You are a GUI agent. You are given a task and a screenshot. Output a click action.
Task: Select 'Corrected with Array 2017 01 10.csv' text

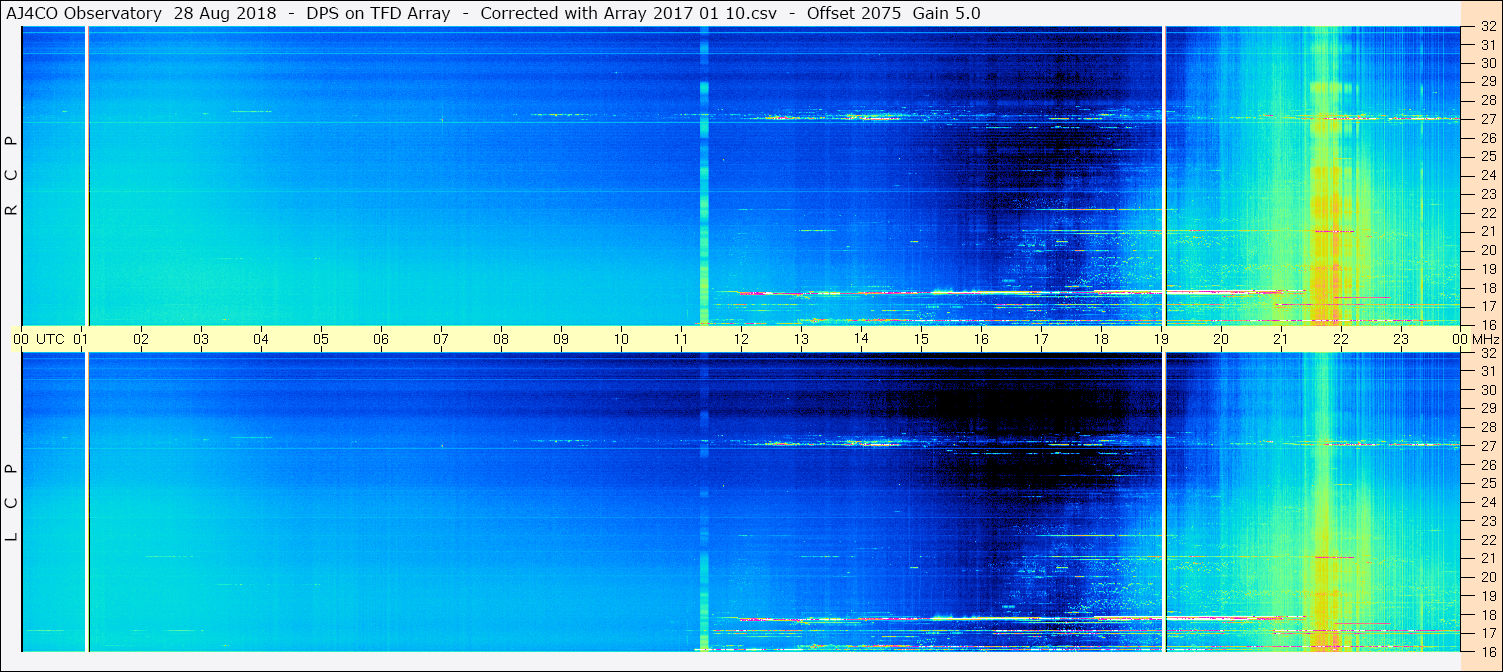click(629, 13)
